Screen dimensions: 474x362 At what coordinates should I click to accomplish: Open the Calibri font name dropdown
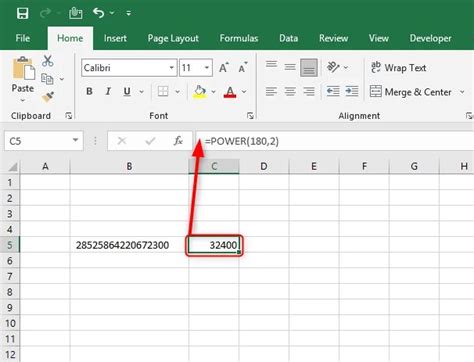(x=171, y=68)
